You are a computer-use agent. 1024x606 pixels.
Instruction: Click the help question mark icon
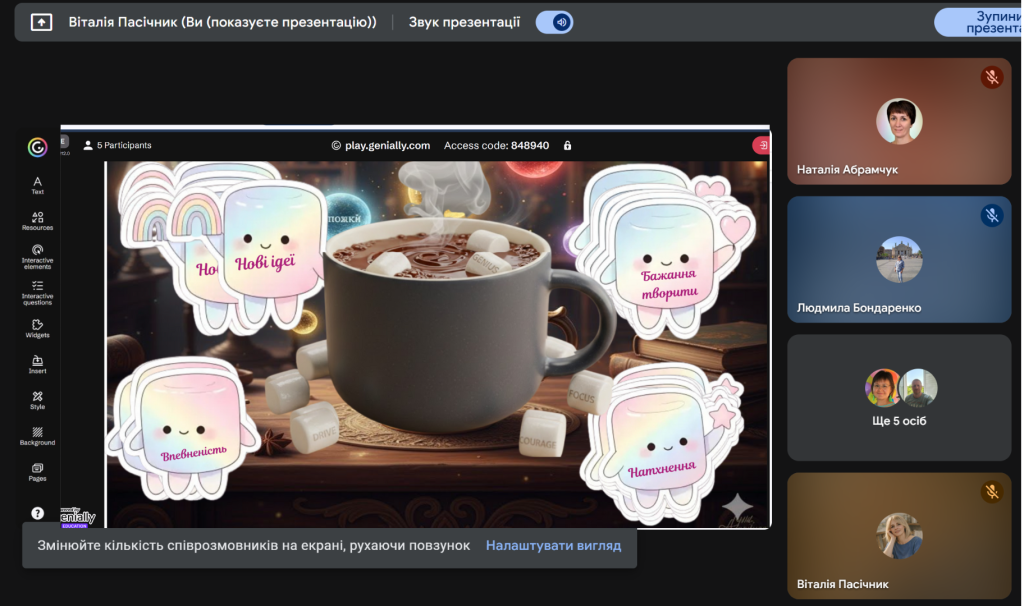coord(37,513)
